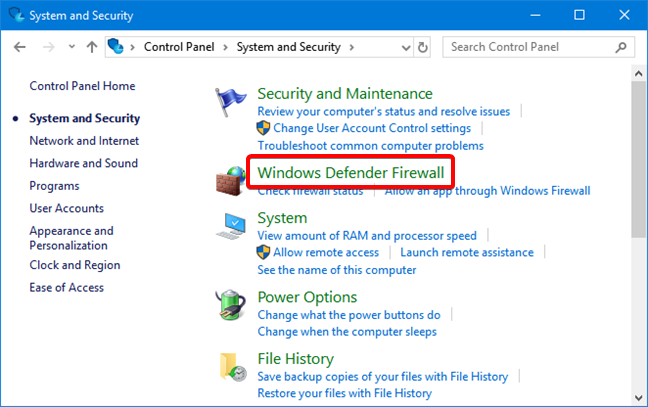Screen dimensions: 648x407
Task: Click Allow remote access link
Action: pos(326,252)
